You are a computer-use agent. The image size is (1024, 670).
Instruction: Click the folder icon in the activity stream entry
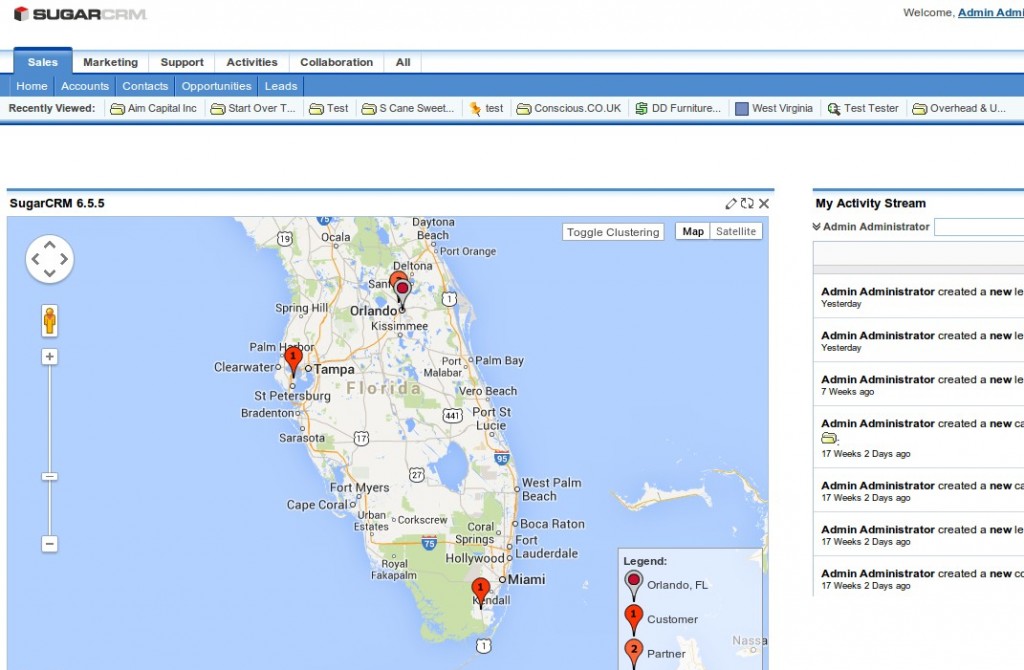click(x=829, y=438)
